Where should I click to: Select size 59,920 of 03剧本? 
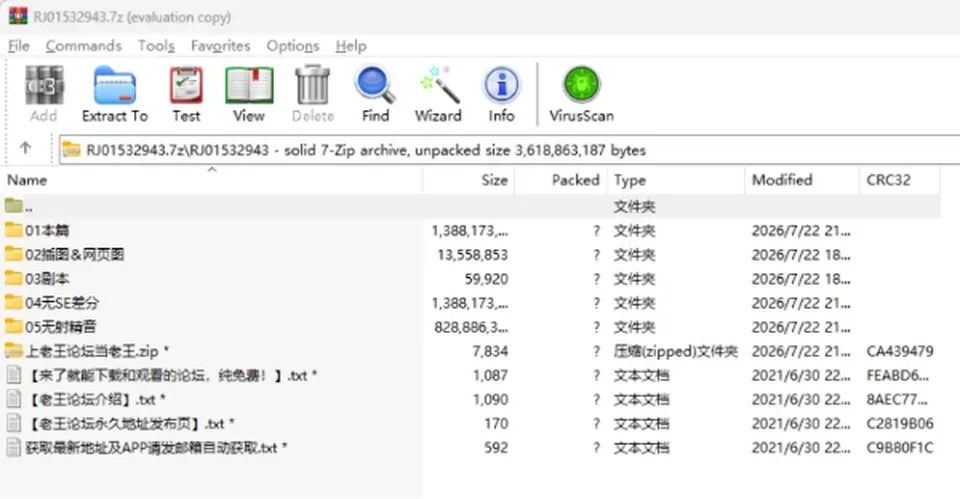click(x=486, y=279)
